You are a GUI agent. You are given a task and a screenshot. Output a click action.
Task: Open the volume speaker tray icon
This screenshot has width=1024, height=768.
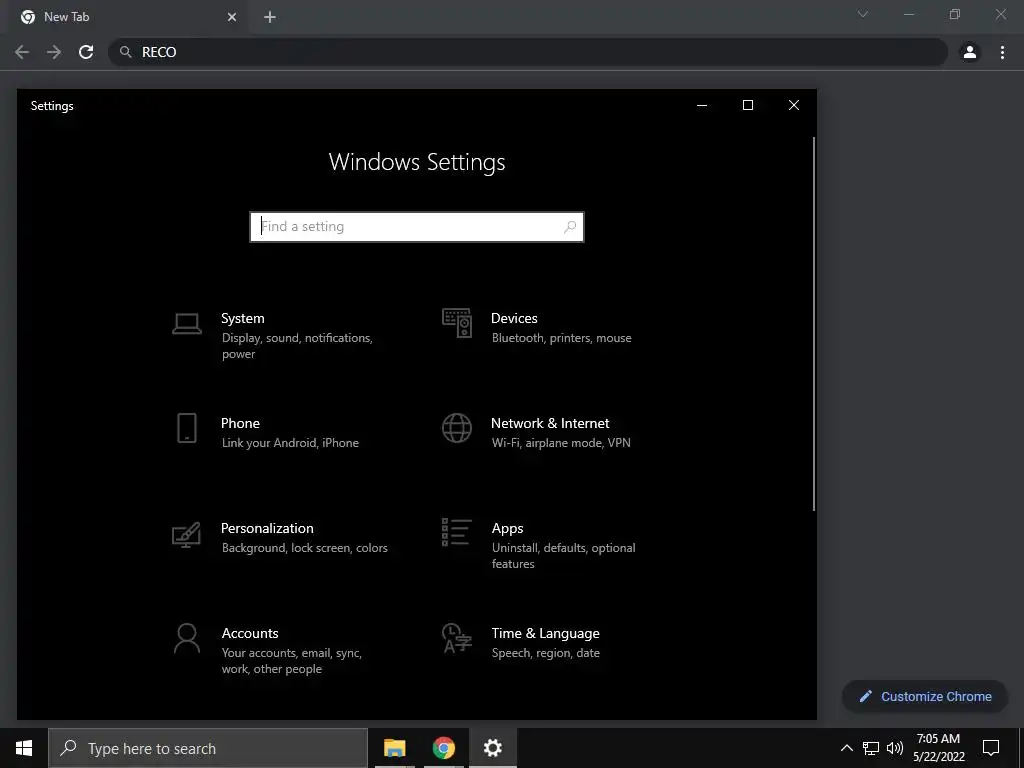[895, 748]
